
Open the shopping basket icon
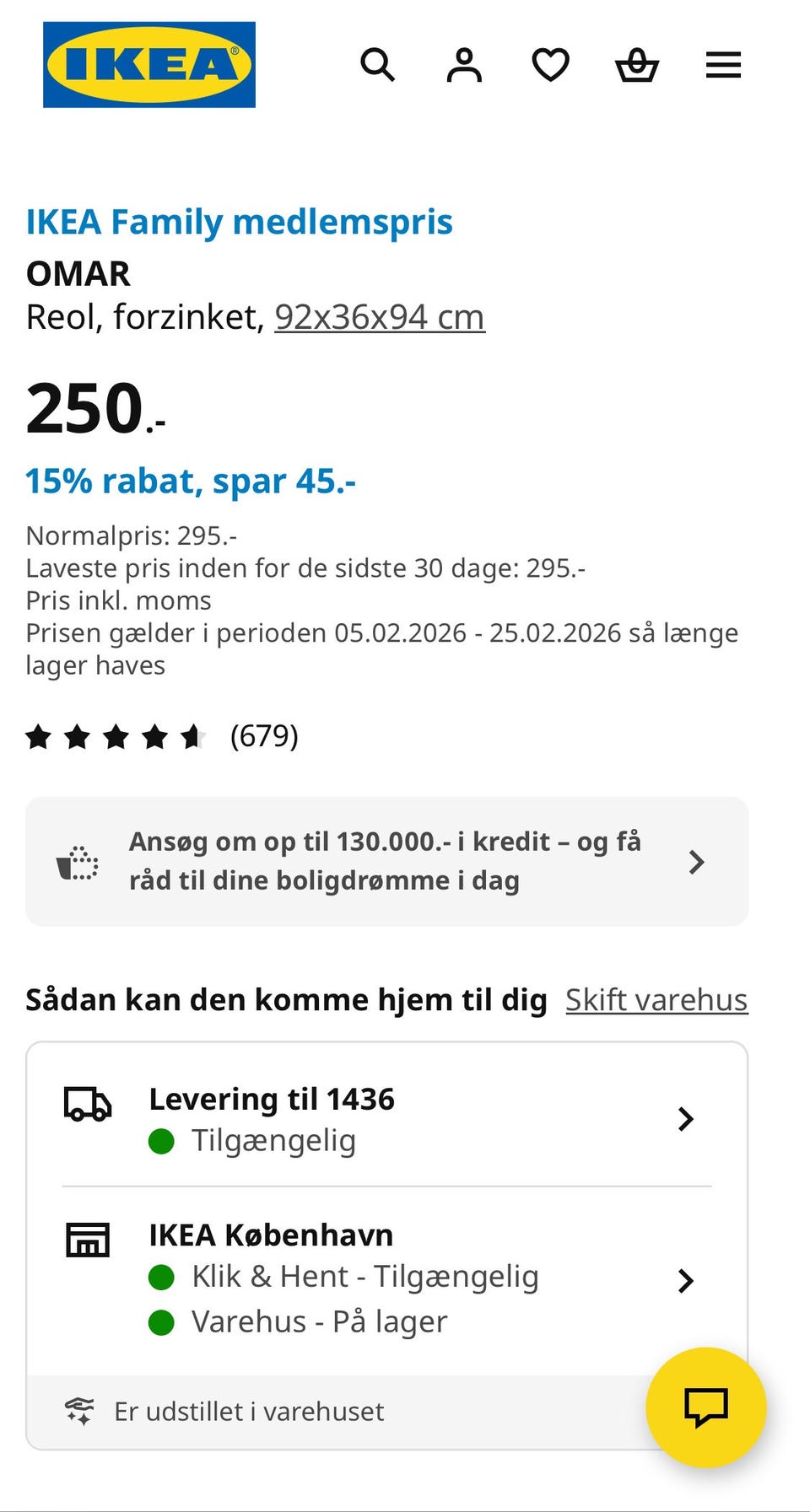638,64
